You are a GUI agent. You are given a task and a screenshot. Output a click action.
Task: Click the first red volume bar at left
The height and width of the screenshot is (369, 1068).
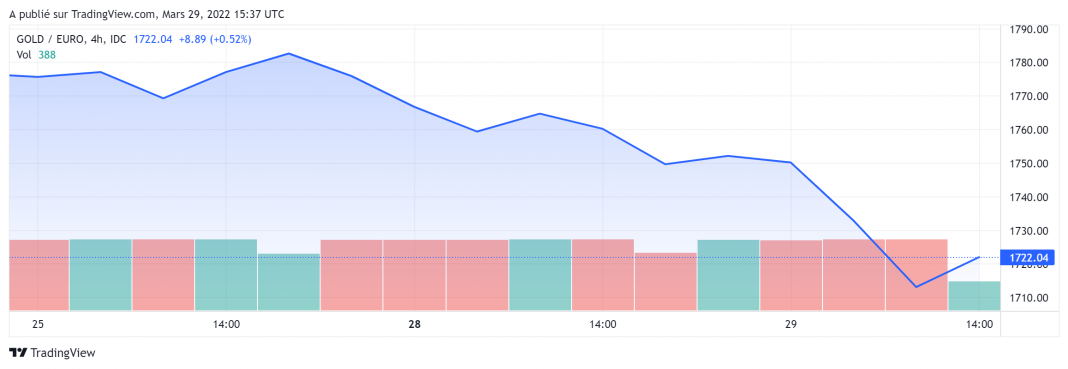tap(39, 275)
